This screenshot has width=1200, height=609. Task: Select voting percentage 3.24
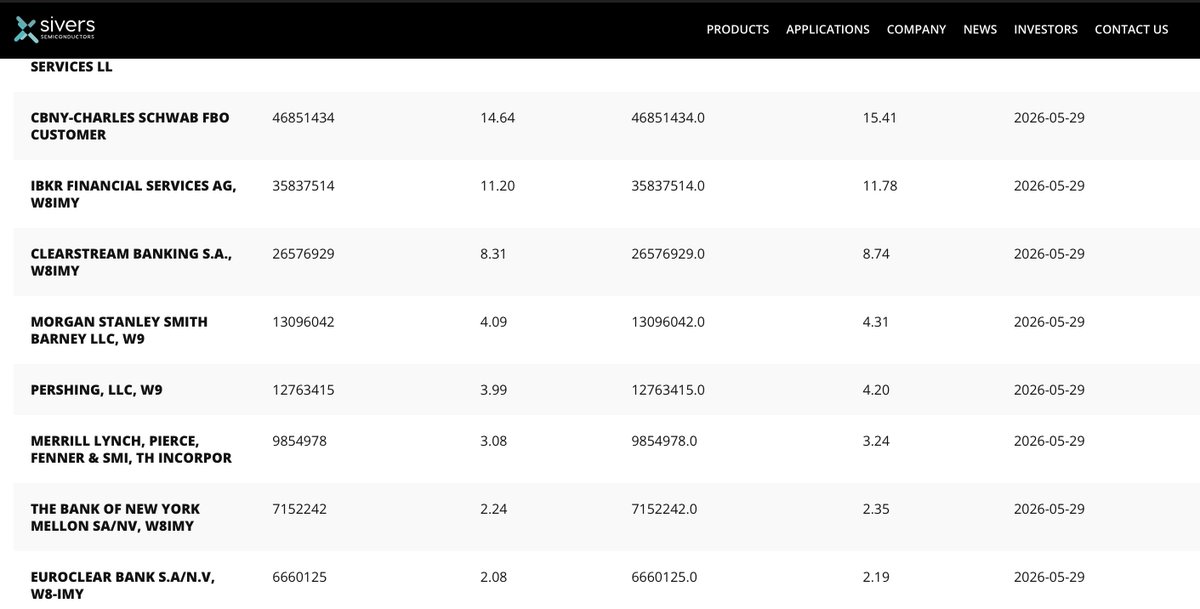pyautogui.click(x=875, y=441)
